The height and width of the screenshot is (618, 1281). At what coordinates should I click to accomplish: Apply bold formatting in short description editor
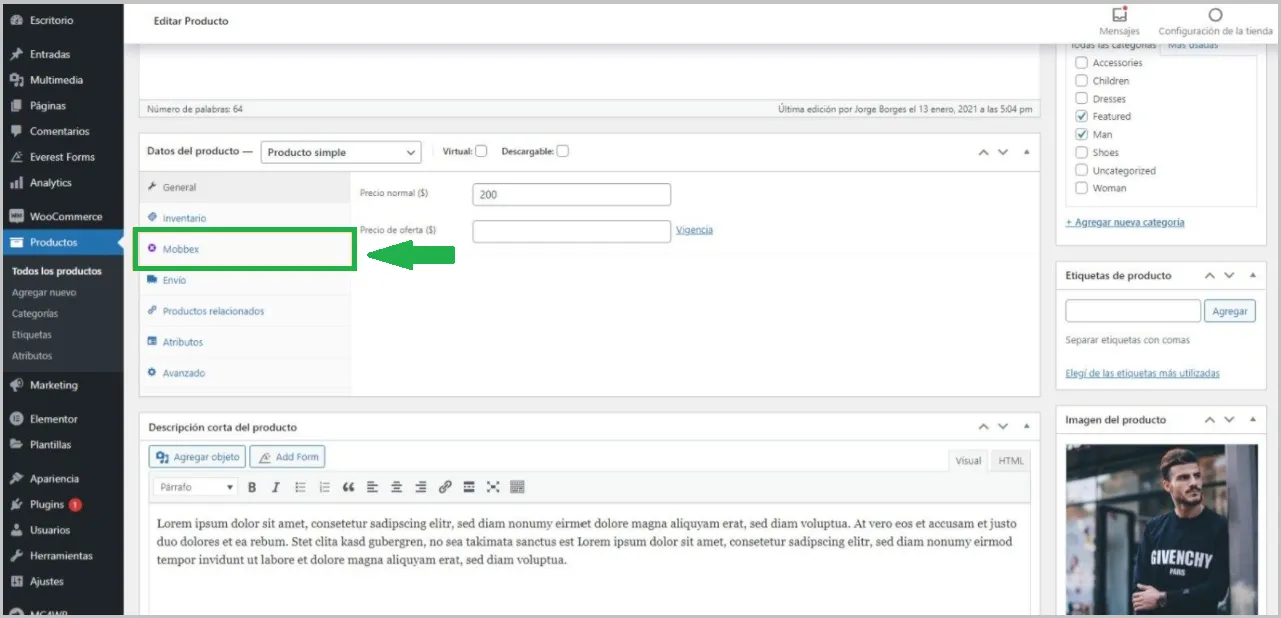pos(252,487)
